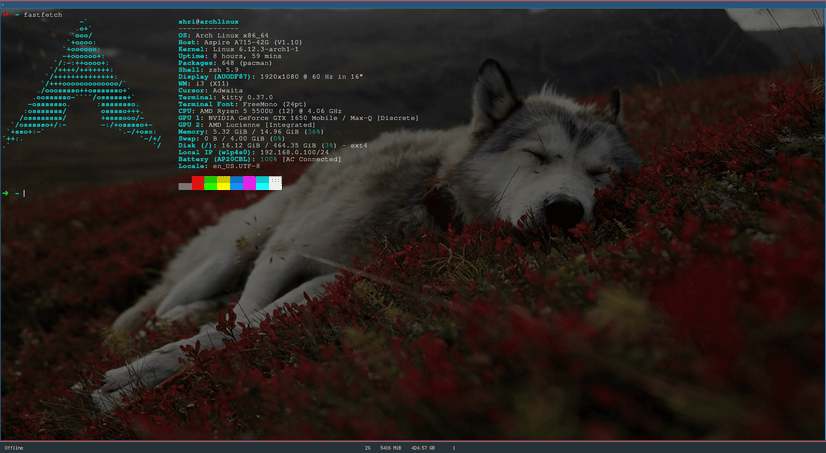Viewport: 826px width, 453px height.
Task: Click the gray palette block
Action: [185, 185]
